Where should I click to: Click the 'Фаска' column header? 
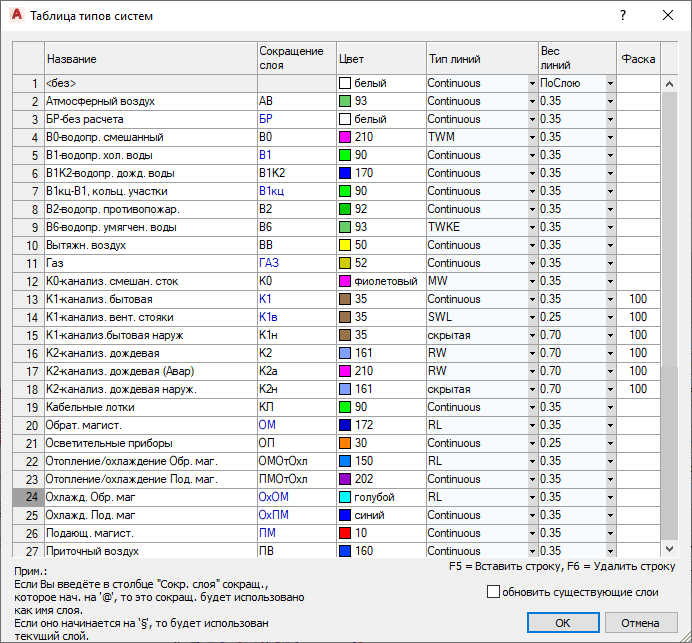(x=638, y=59)
